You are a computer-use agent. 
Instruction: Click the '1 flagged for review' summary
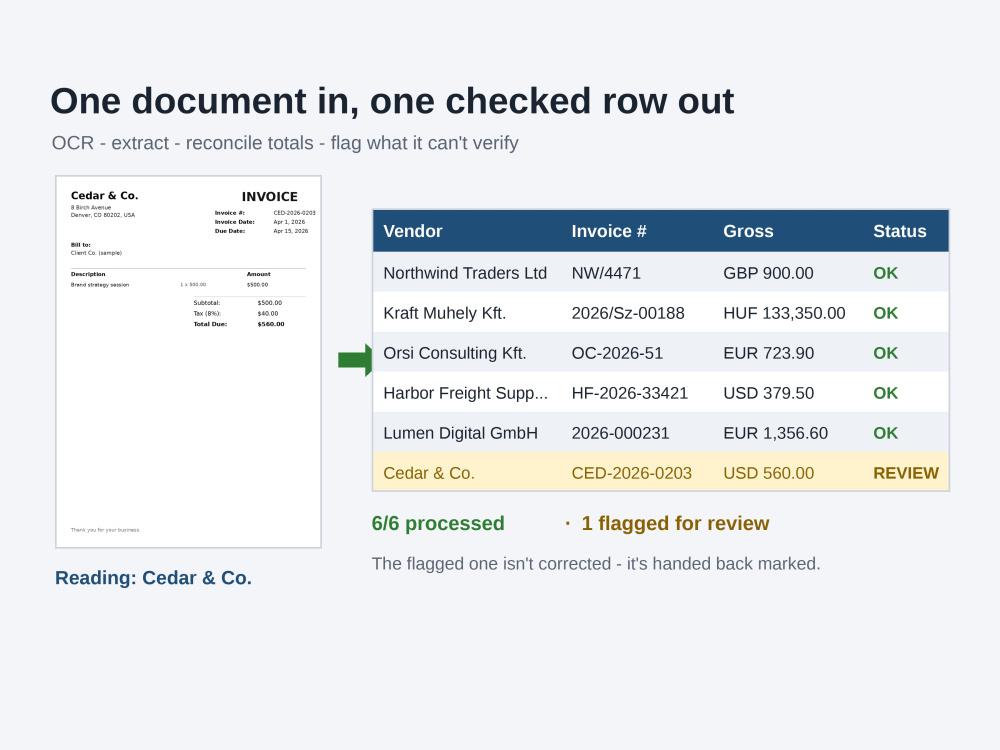point(675,523)
